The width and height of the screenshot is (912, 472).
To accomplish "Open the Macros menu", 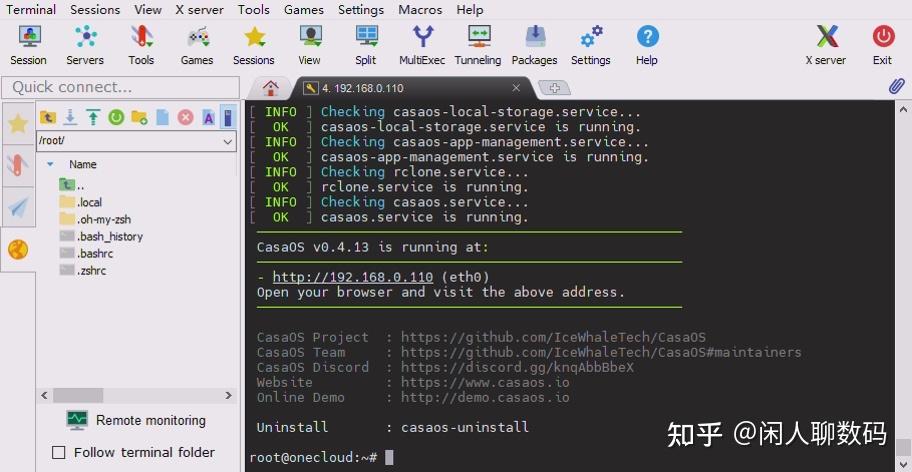I will pyautogui.click(x=420, y=10).
